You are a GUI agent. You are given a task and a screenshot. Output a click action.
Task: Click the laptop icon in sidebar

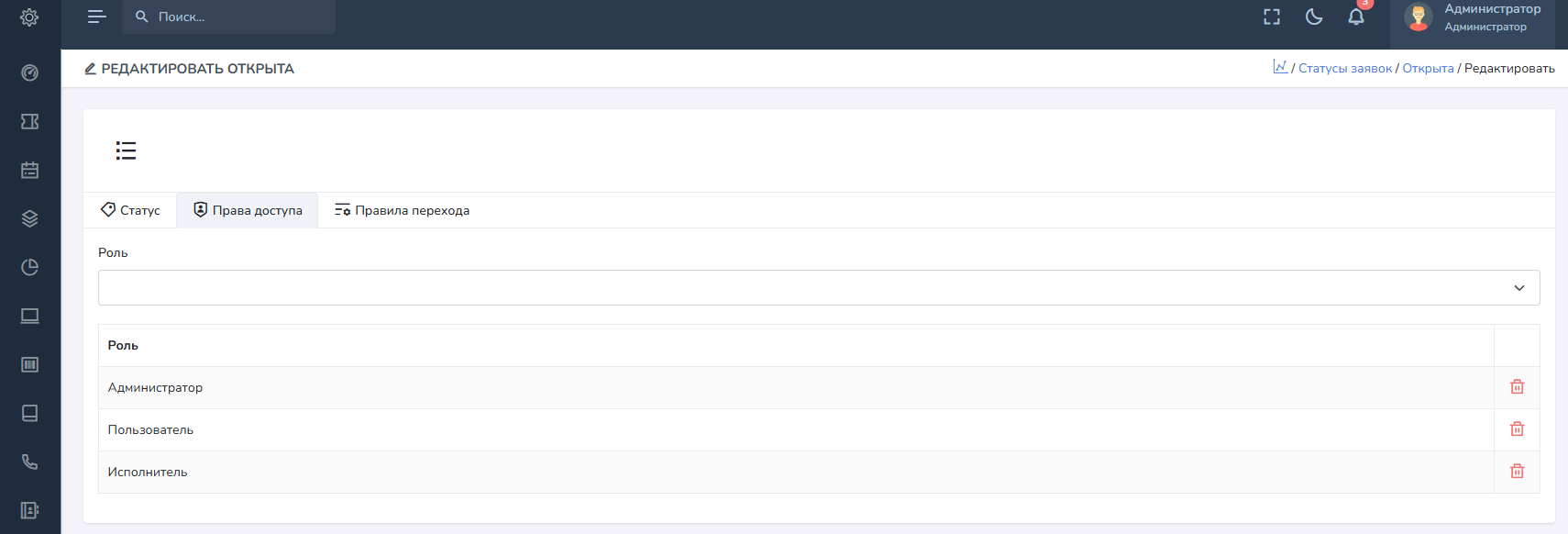click(29, 316)
